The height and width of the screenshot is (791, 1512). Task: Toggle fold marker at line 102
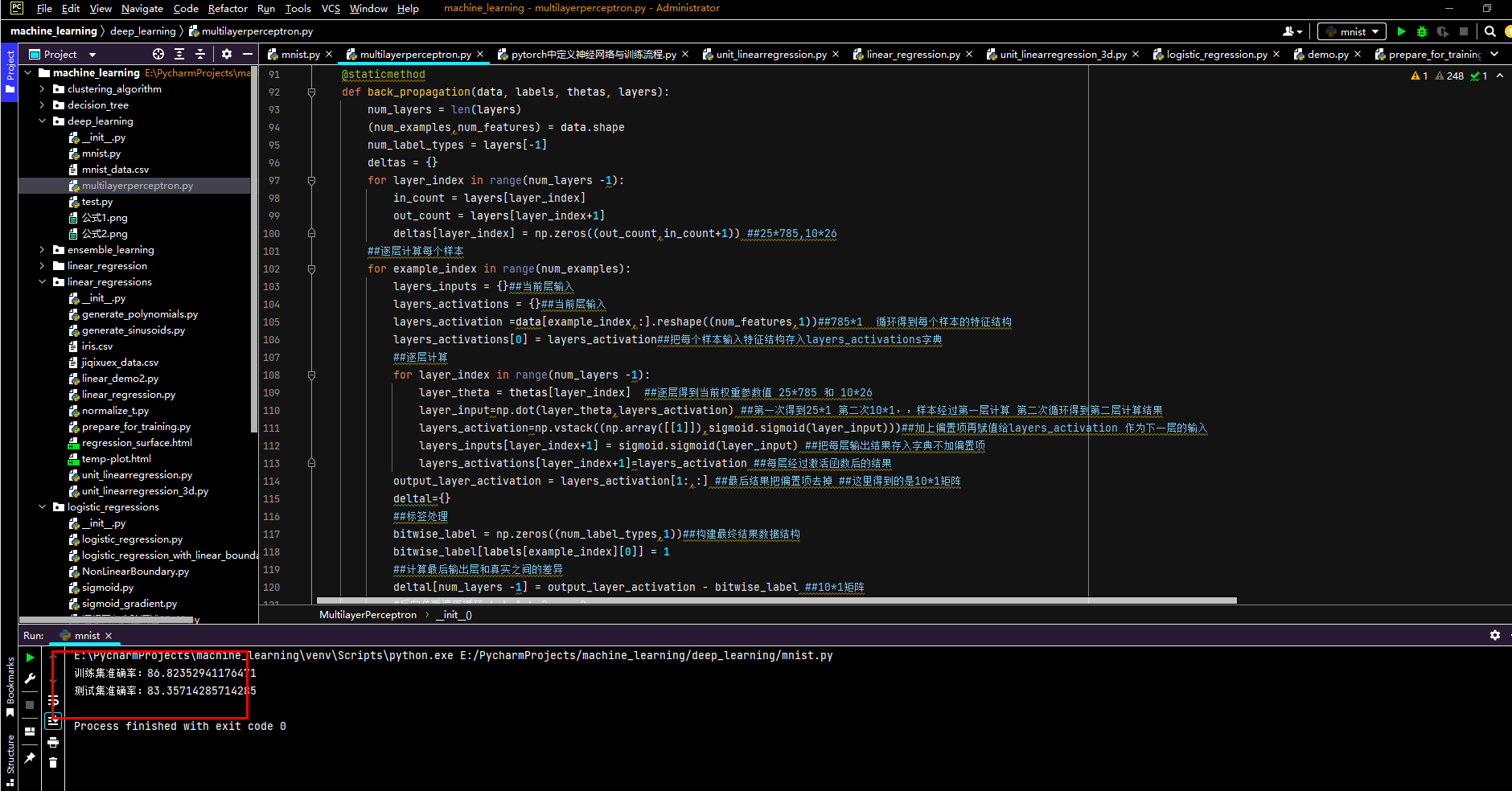tap(311, 269)
